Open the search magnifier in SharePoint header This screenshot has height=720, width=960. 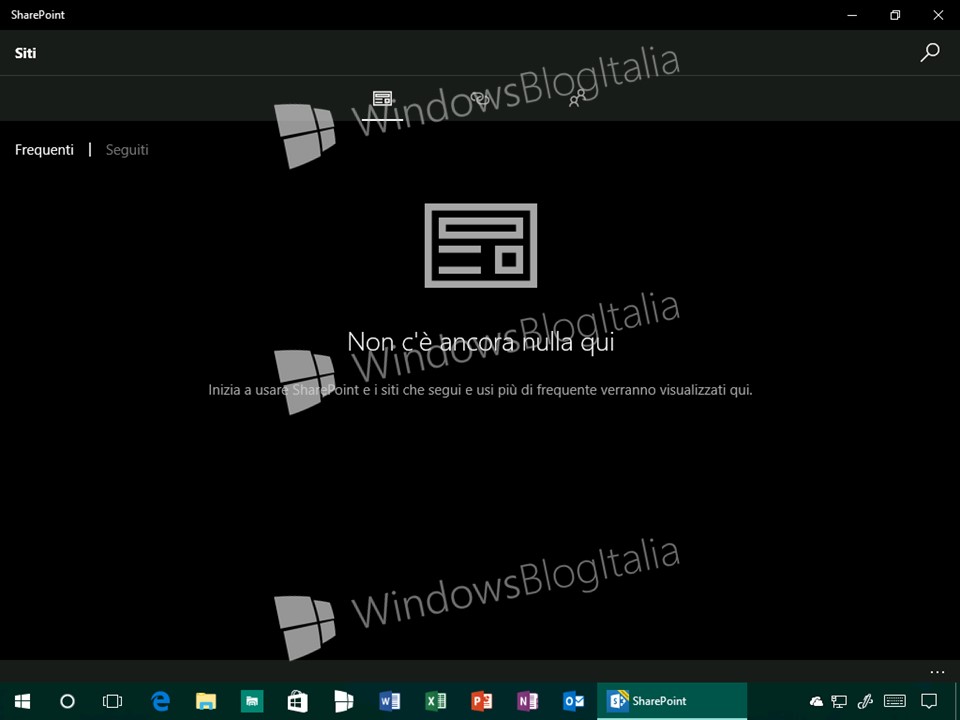click(929, 53)
